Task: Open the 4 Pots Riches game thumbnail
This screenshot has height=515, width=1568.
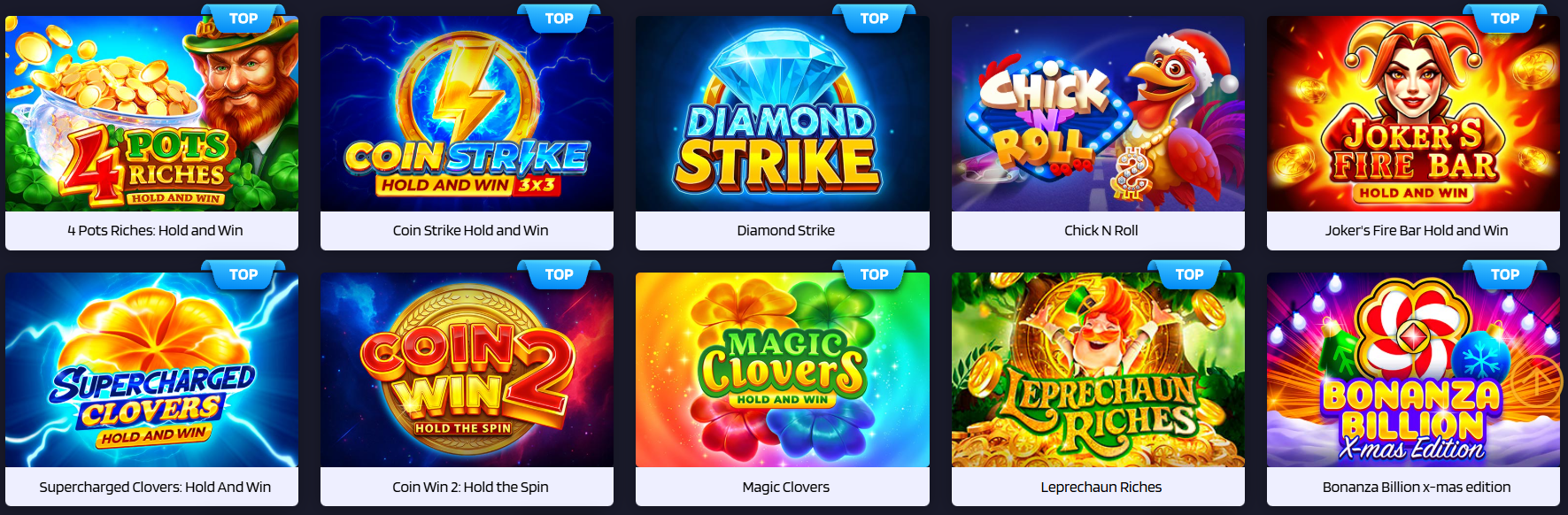Action: [x=151, y=113]
